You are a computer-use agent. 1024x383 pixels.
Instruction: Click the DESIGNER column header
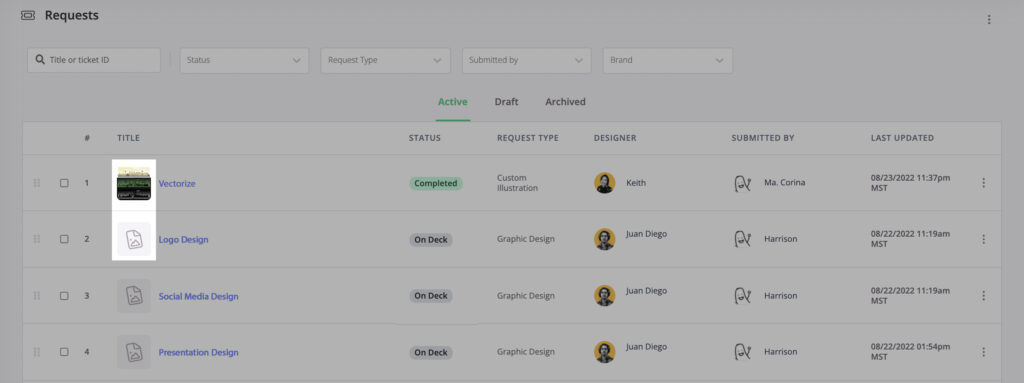615,138
